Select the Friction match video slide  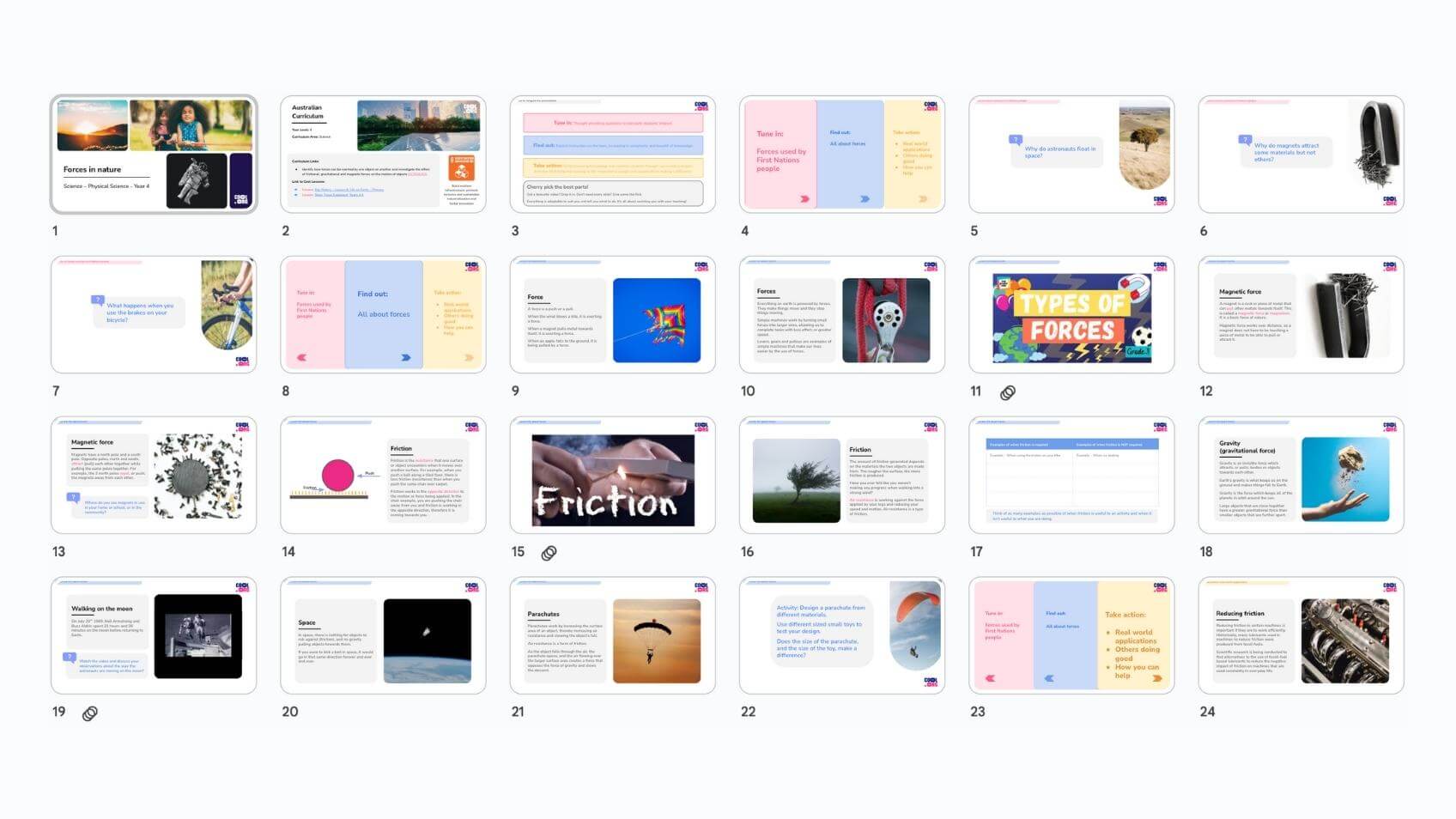click(612, 476)
